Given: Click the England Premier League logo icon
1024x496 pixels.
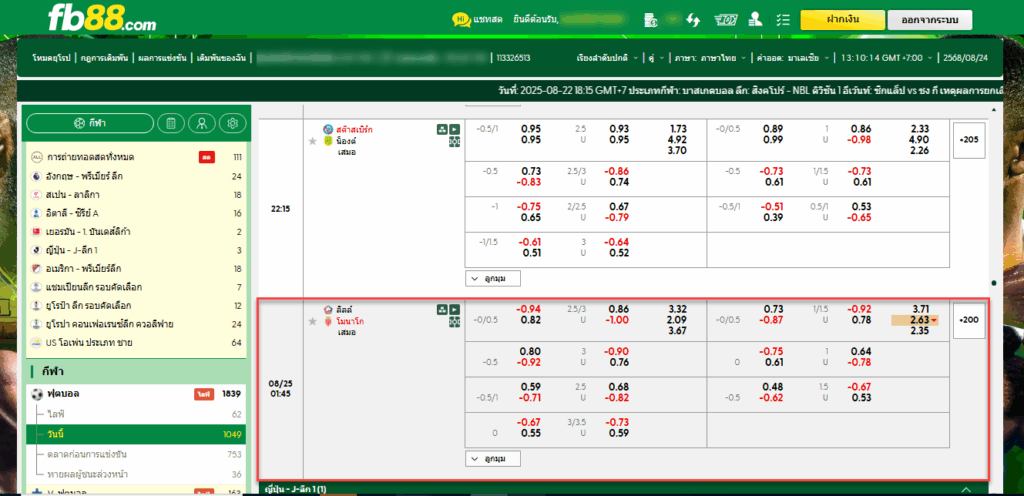Looking at the screenshot, I should point(36,176).
